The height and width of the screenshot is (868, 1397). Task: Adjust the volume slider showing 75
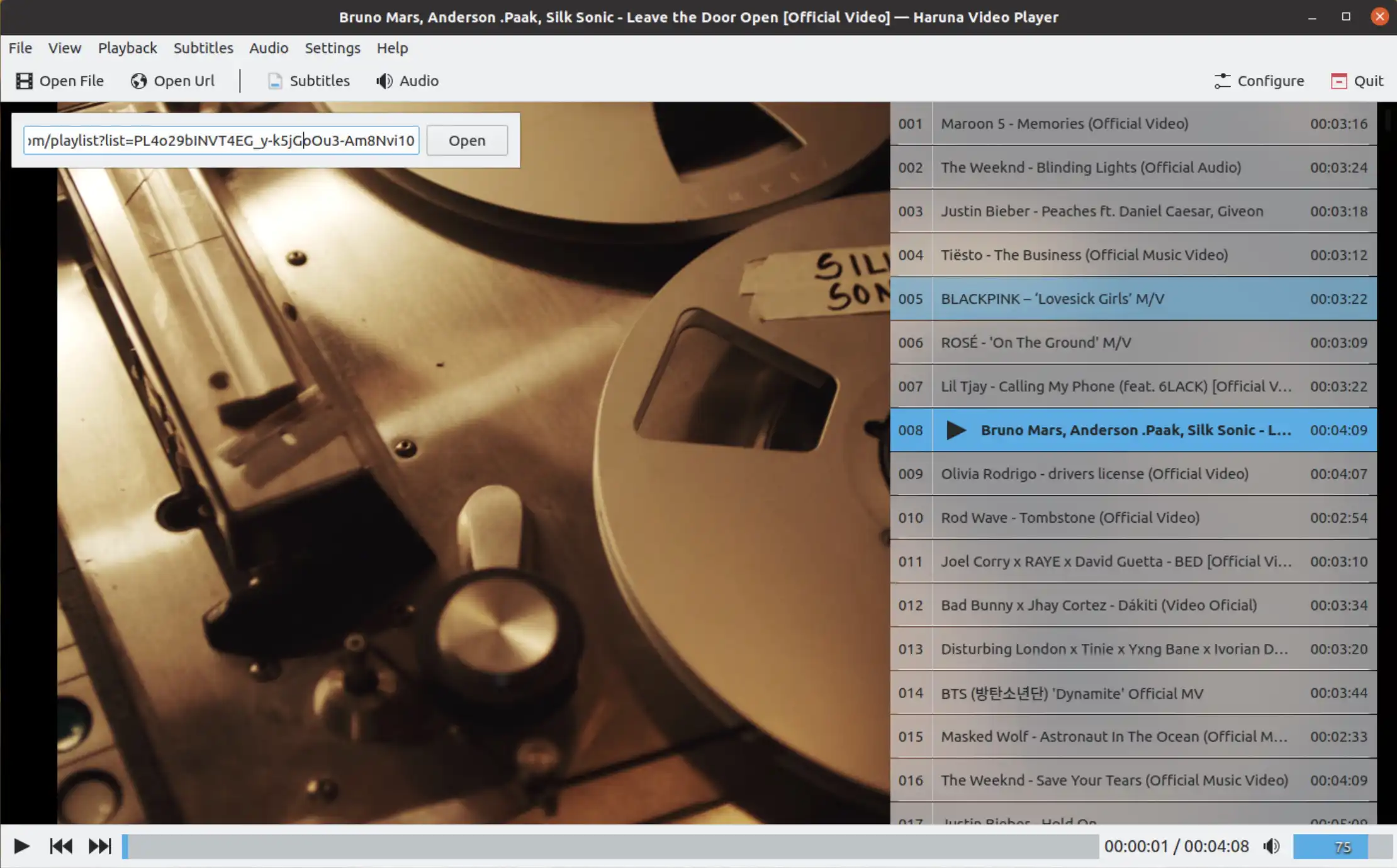pyautogui.click(x=1342, y=847)
